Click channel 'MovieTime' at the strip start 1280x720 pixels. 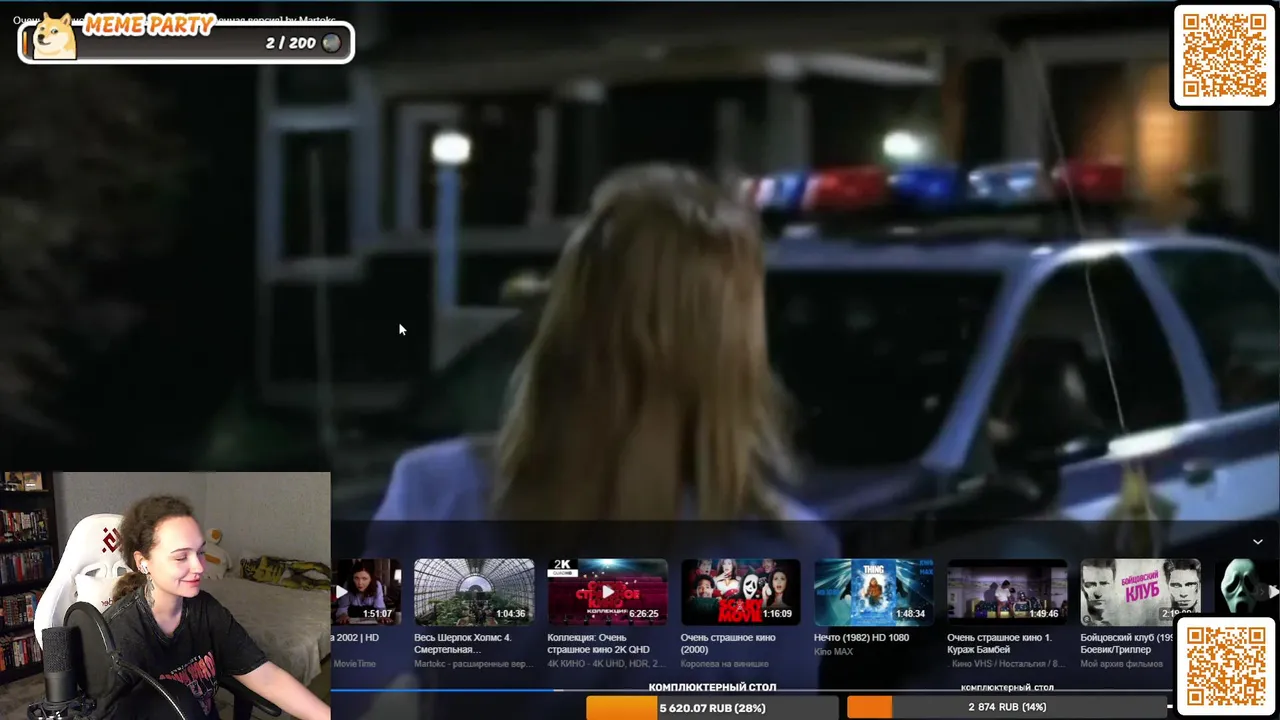click(x=354, y=664)
